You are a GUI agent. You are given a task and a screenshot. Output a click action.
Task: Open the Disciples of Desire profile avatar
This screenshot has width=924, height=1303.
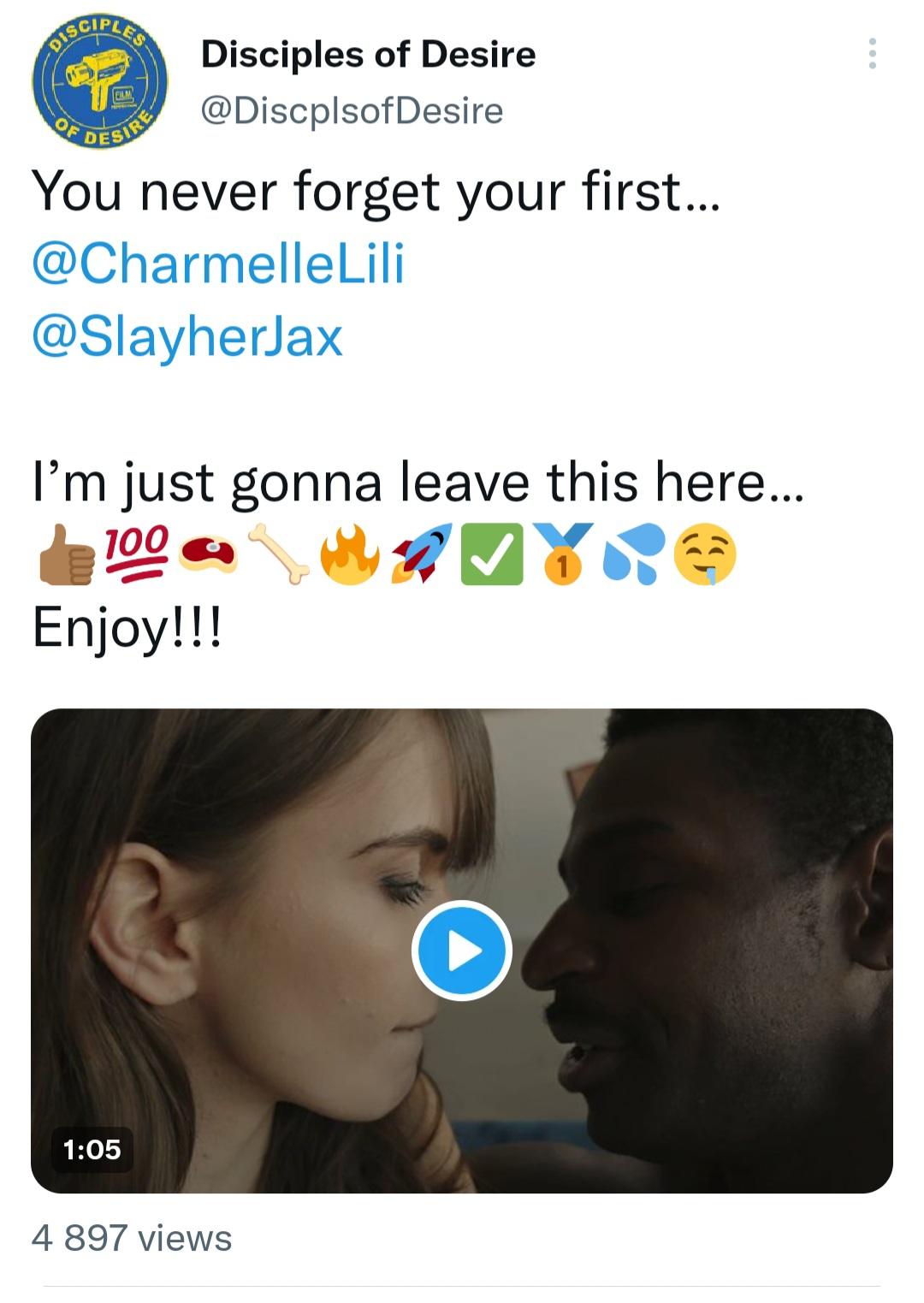99,83
